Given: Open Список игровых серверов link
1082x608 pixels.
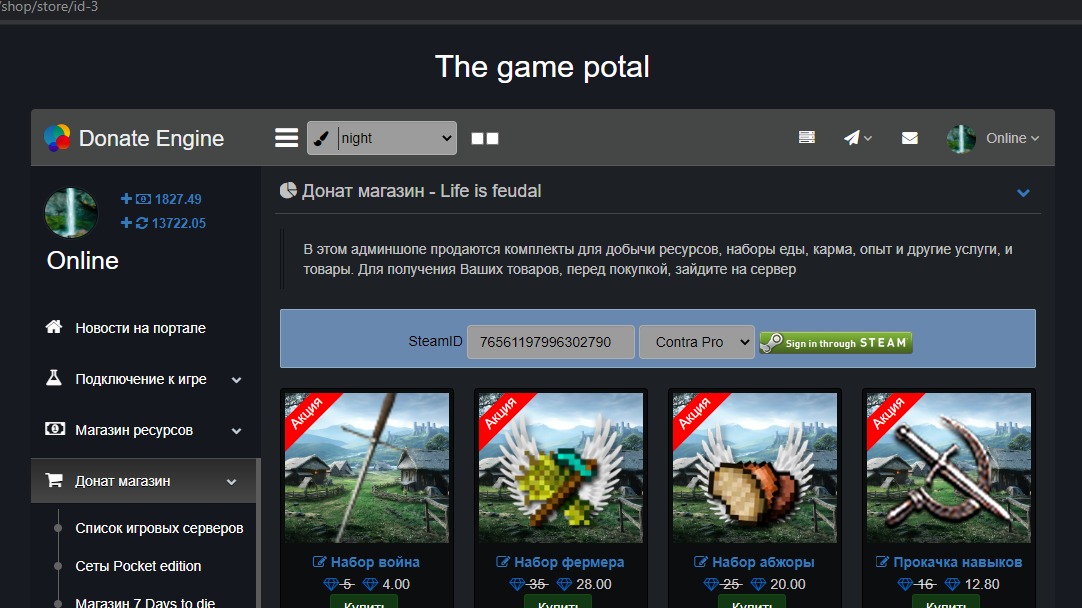Looking at the screenshot, I should pos(159,528).
